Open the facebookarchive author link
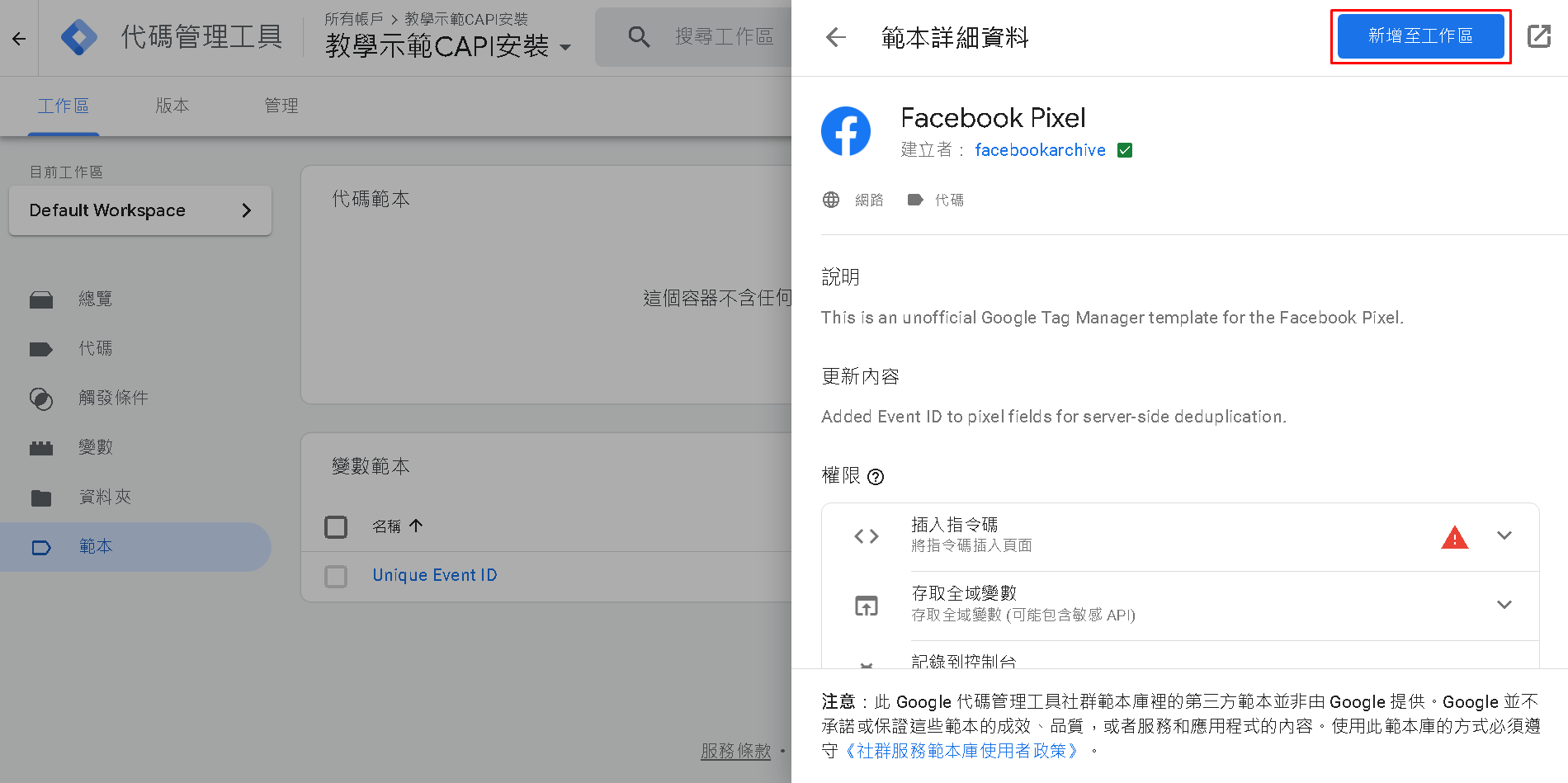This screenshot has height=783, width=1568. point(1040,150)
